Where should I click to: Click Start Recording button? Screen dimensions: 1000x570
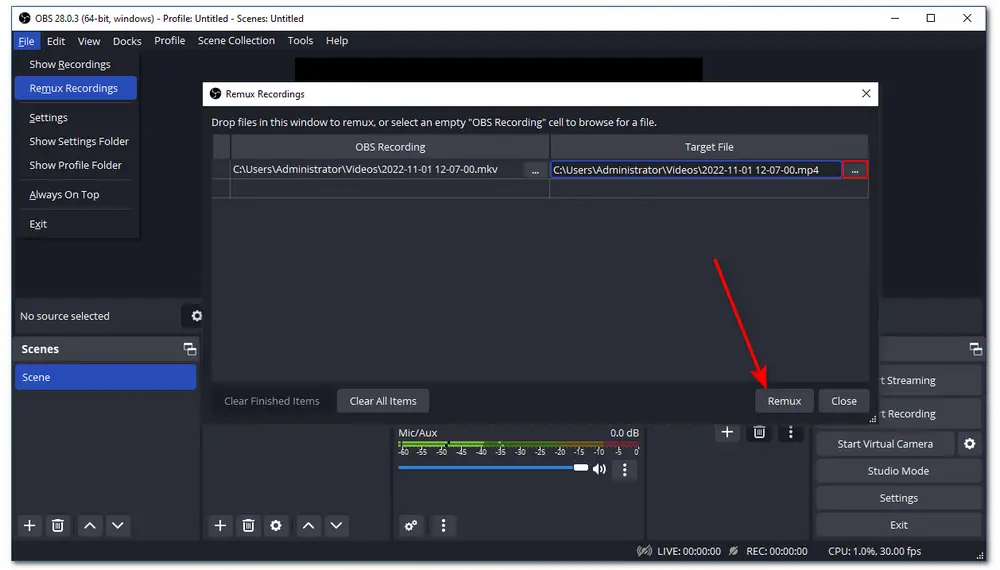pos(930,414)
